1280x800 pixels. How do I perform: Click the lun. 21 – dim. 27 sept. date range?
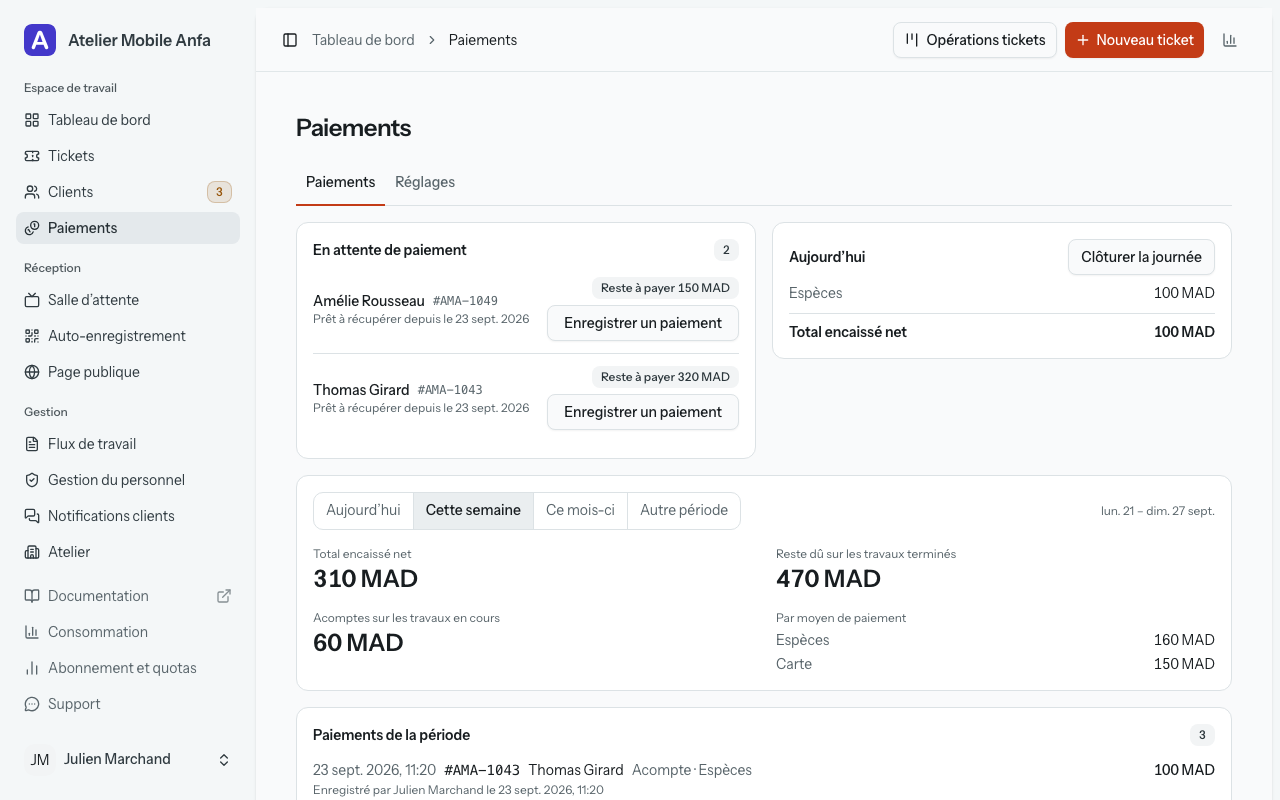click(1158, 511)
